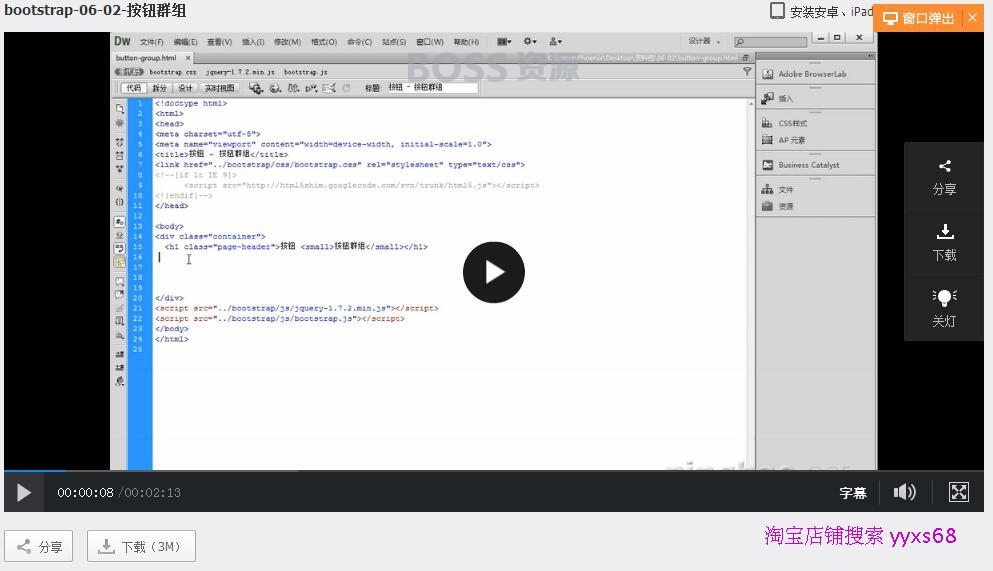Click the refresh design view icon
Viewport: 993px width, 571px height.
coord(346,88)
